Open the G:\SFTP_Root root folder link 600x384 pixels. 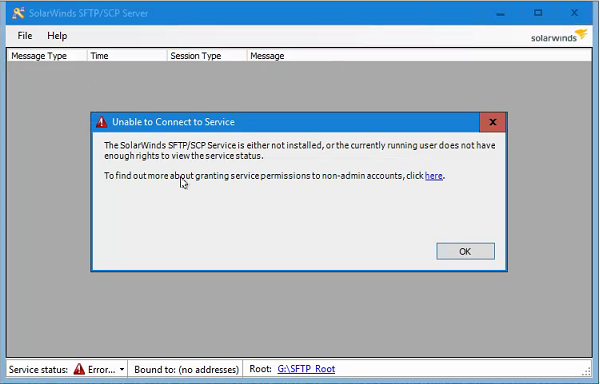coord(306,369)
